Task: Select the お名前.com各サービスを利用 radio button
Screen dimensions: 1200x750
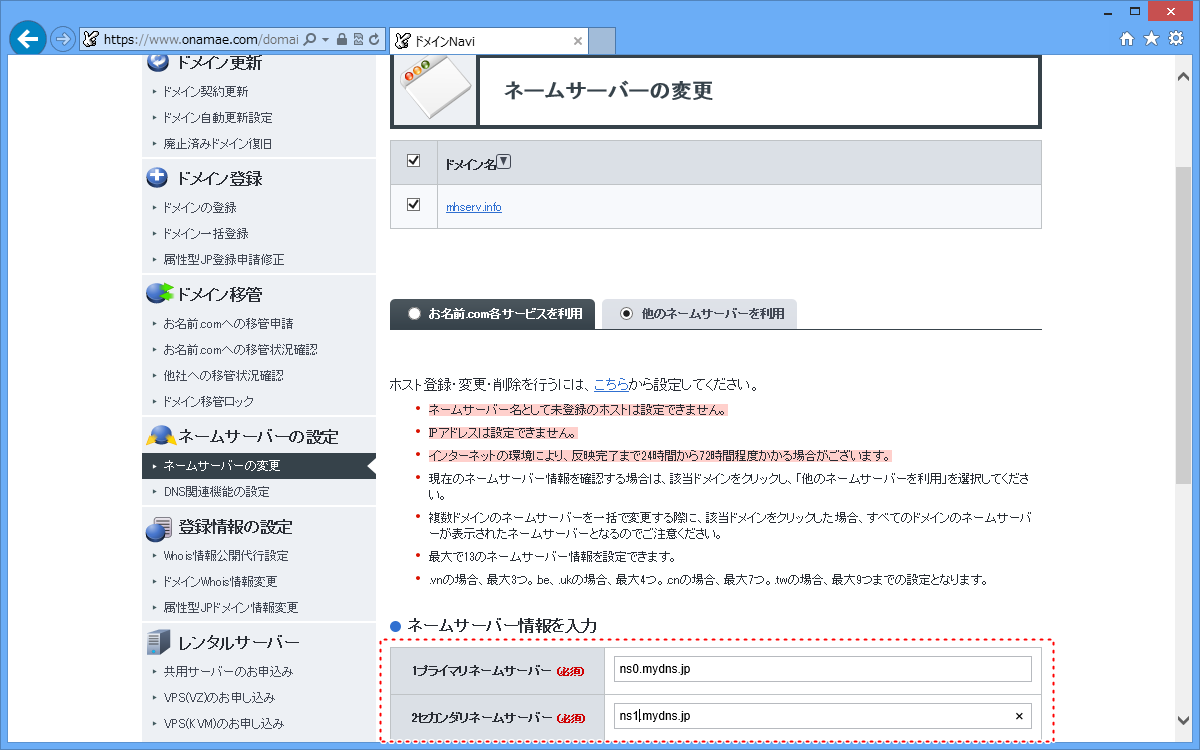Action: click(x=414, y=313)
